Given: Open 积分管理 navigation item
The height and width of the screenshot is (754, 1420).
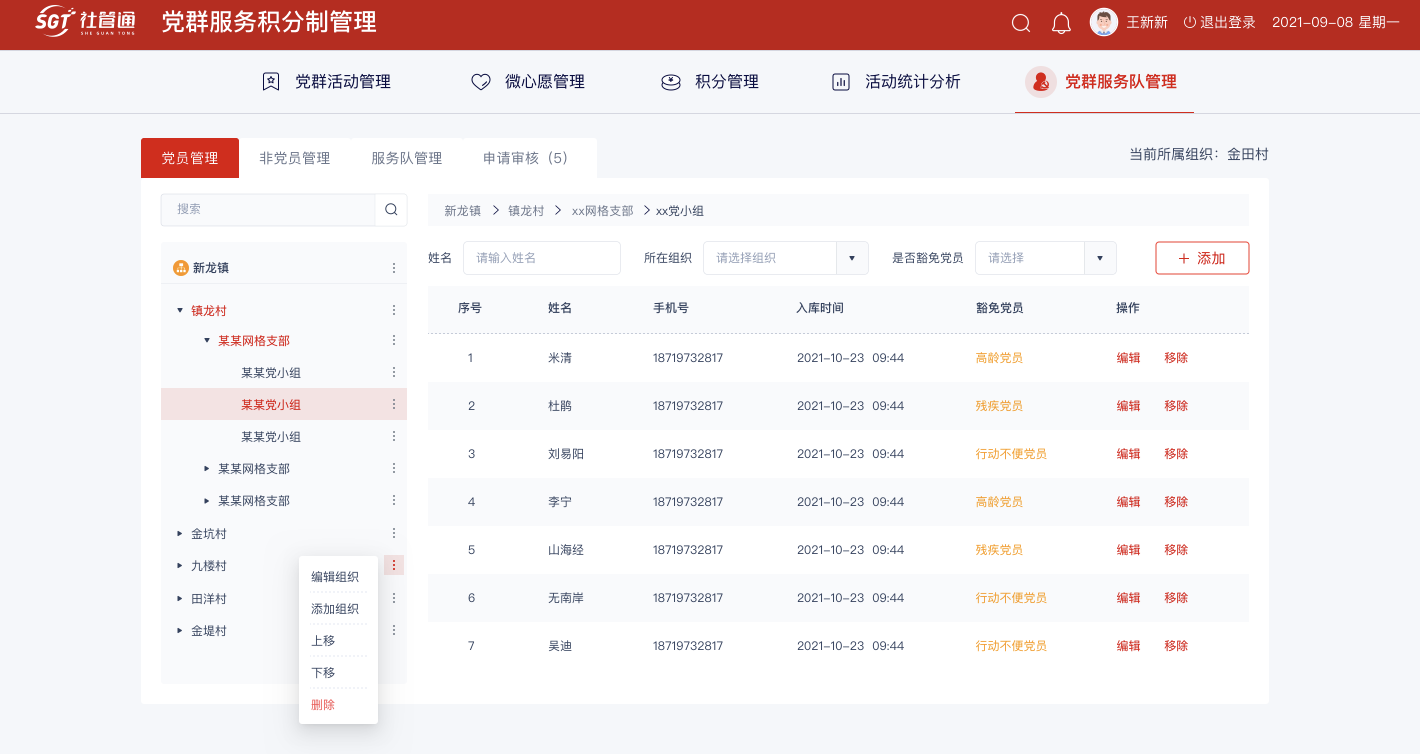Looking at the screenshot, I should click(x=710, y=82).
